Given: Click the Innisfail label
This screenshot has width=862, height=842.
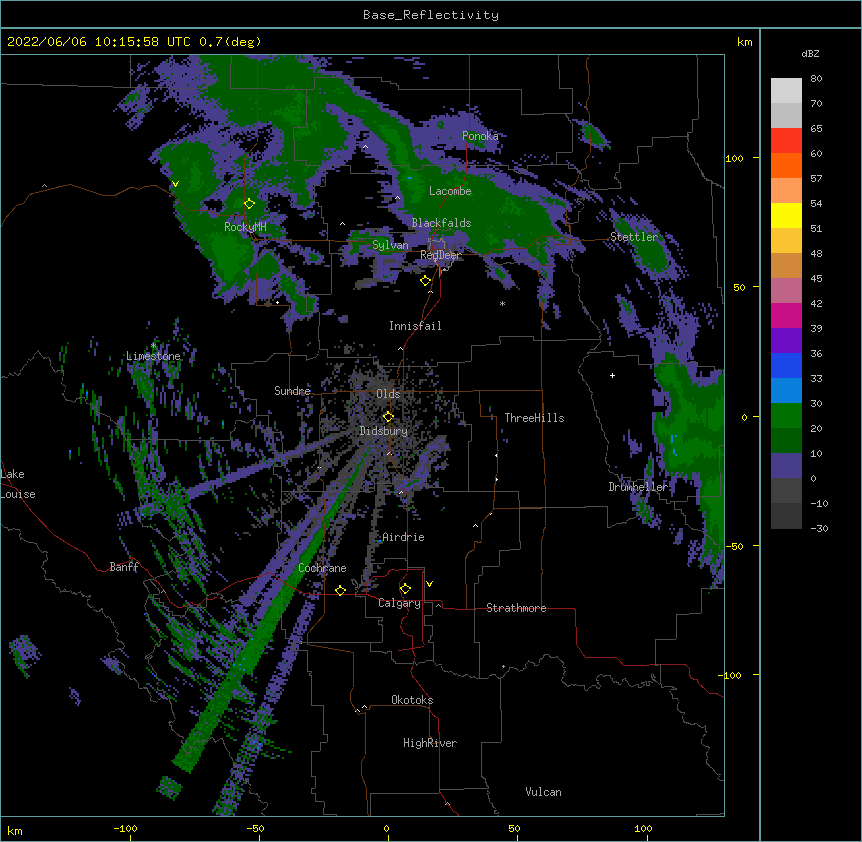Looking at the screenshot, I should coord(415,326).
